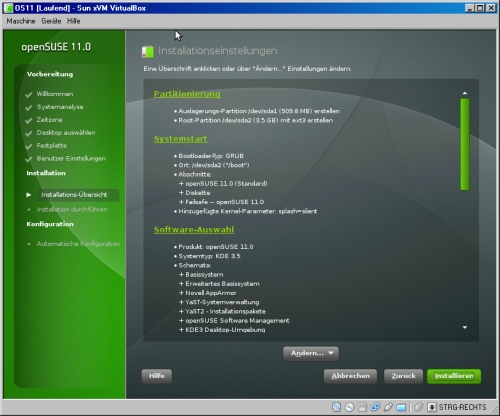Open the Ändern... dropdown button
Viewport: 500px width, 416px height.
pos(311,353)
